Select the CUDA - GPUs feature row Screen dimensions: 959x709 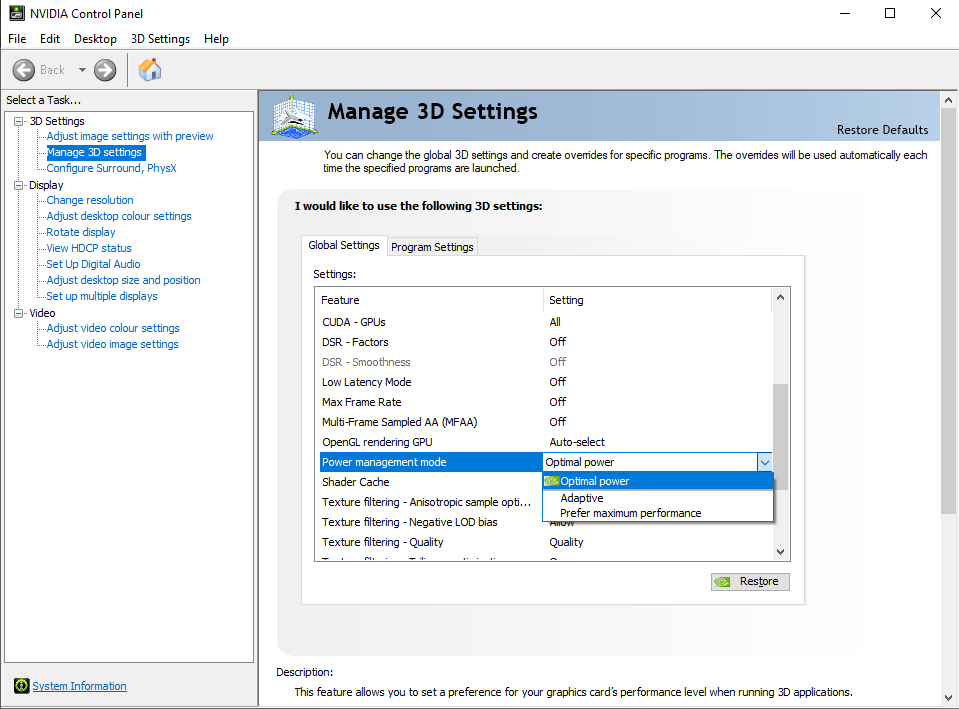coord(546,322)
